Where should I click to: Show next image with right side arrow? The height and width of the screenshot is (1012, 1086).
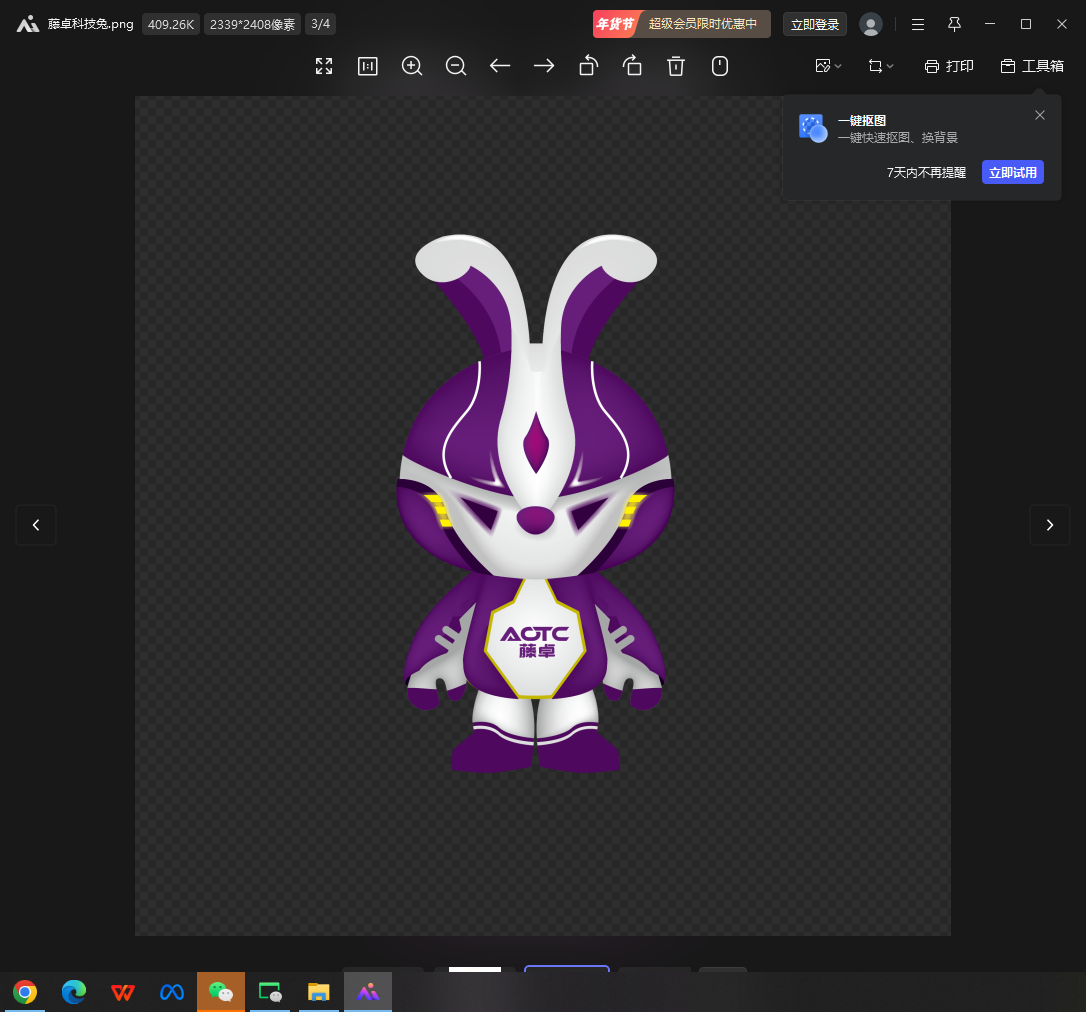coord(1050,525)
